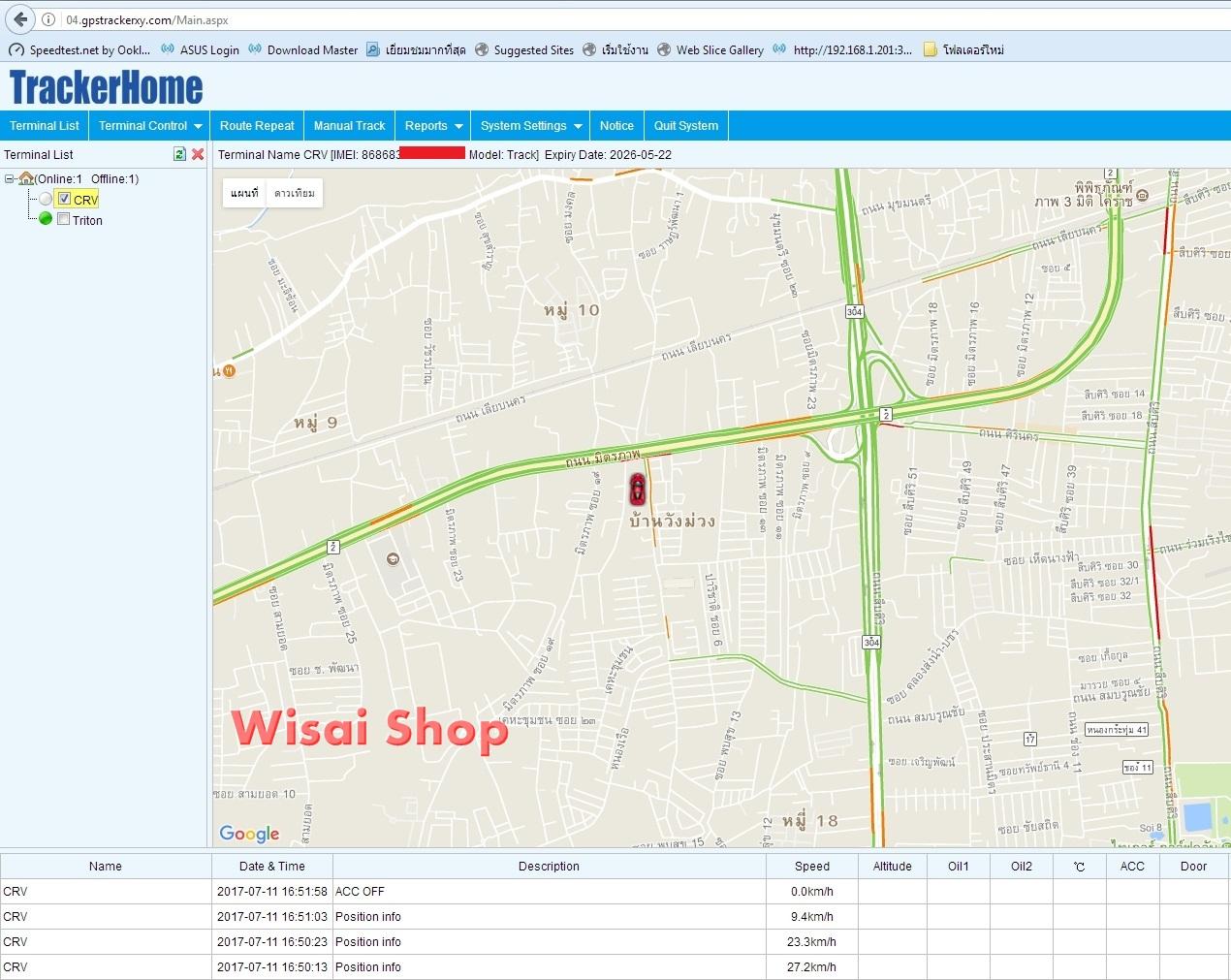Select the Triton label in terminal tree

pos(87,220)
